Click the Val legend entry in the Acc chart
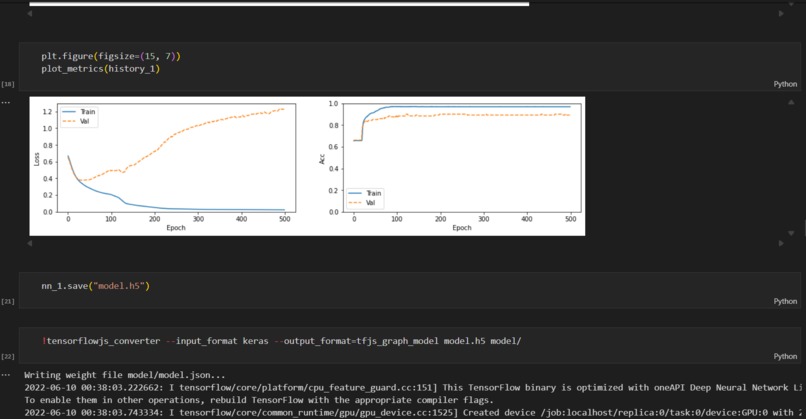This screenshot has width=806, height=419. [x=362, y=203]
